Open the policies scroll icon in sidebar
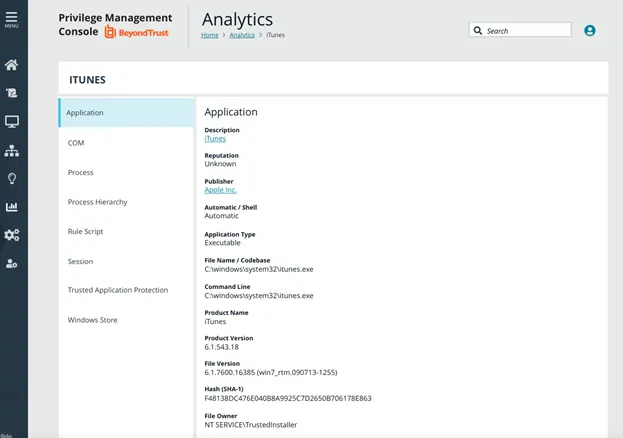Image resolution: width=623 pixels, height=438 pixels. (12, 93)
